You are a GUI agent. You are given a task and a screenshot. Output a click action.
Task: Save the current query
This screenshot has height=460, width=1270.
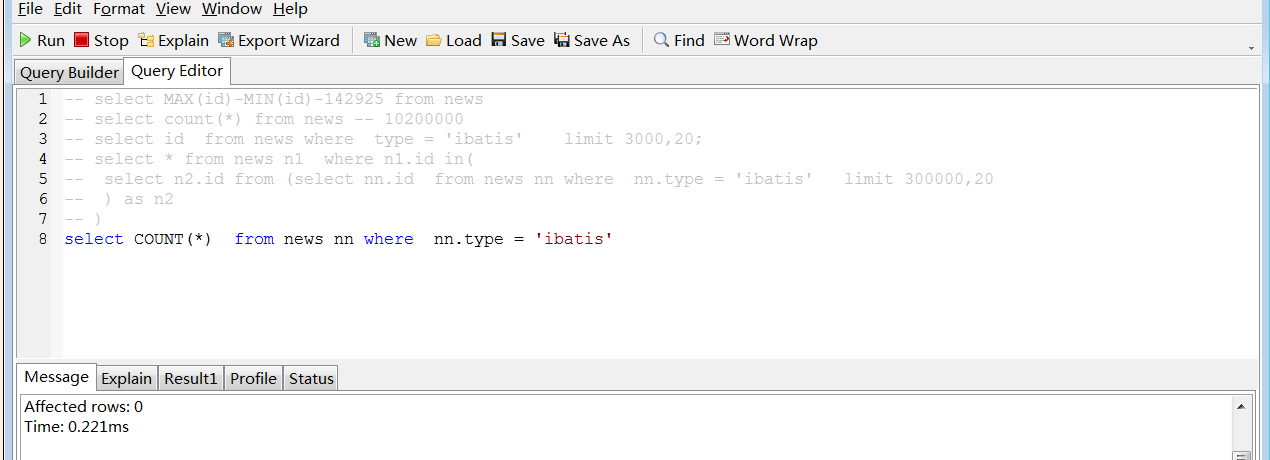pyautogui.click(x=517, y=41)
